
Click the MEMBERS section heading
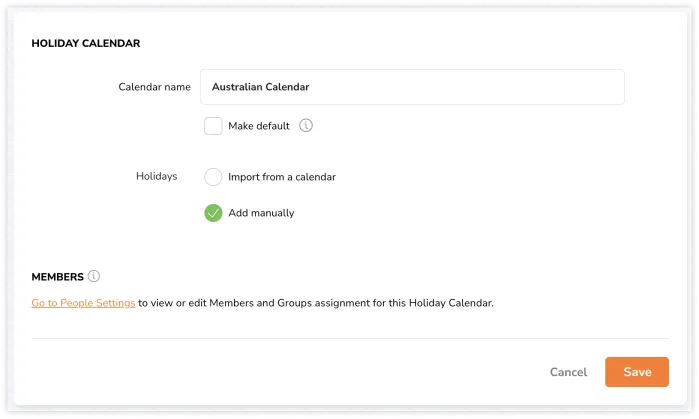tap(57, 277)
